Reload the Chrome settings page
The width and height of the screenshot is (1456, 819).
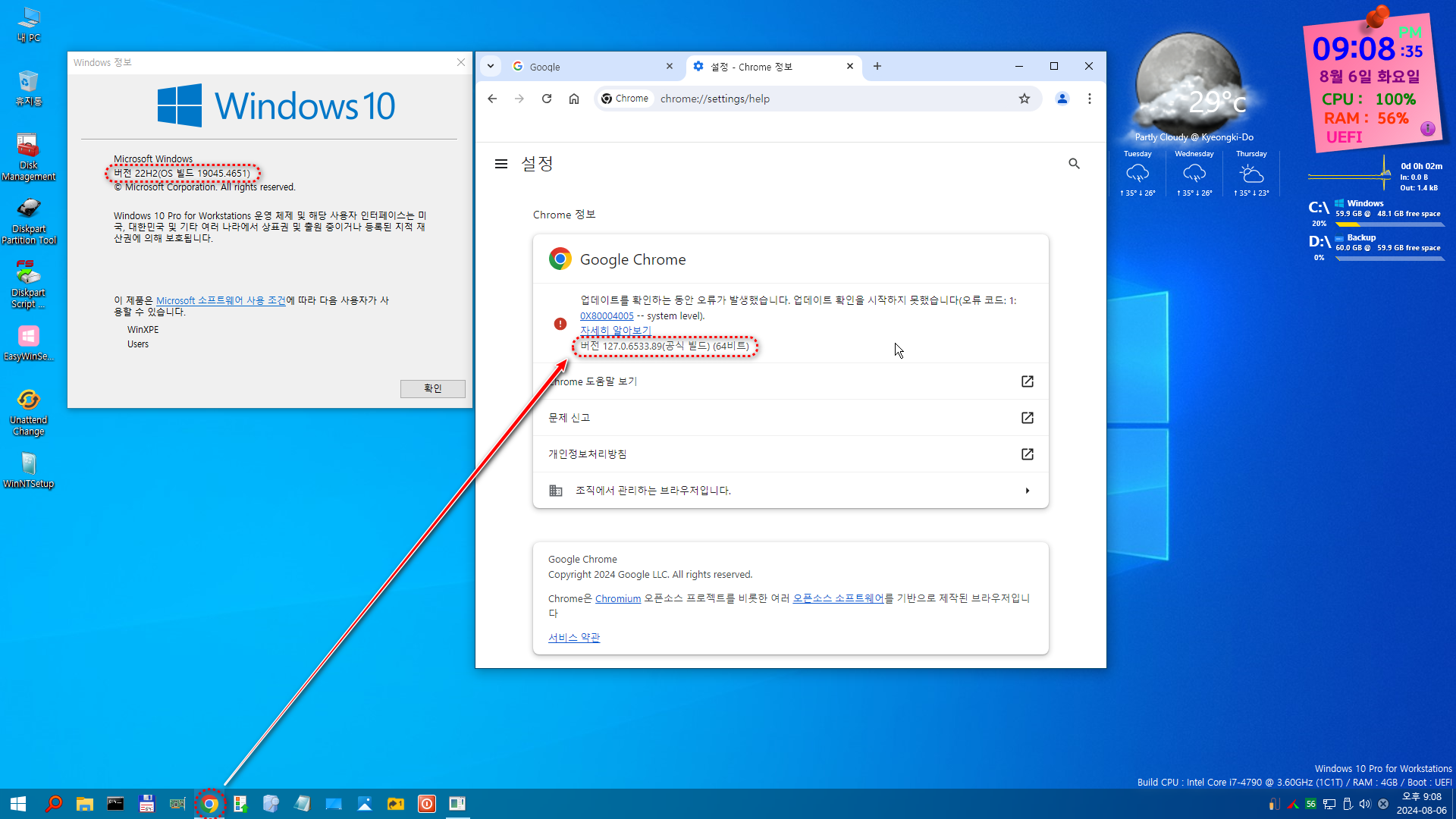547,99
